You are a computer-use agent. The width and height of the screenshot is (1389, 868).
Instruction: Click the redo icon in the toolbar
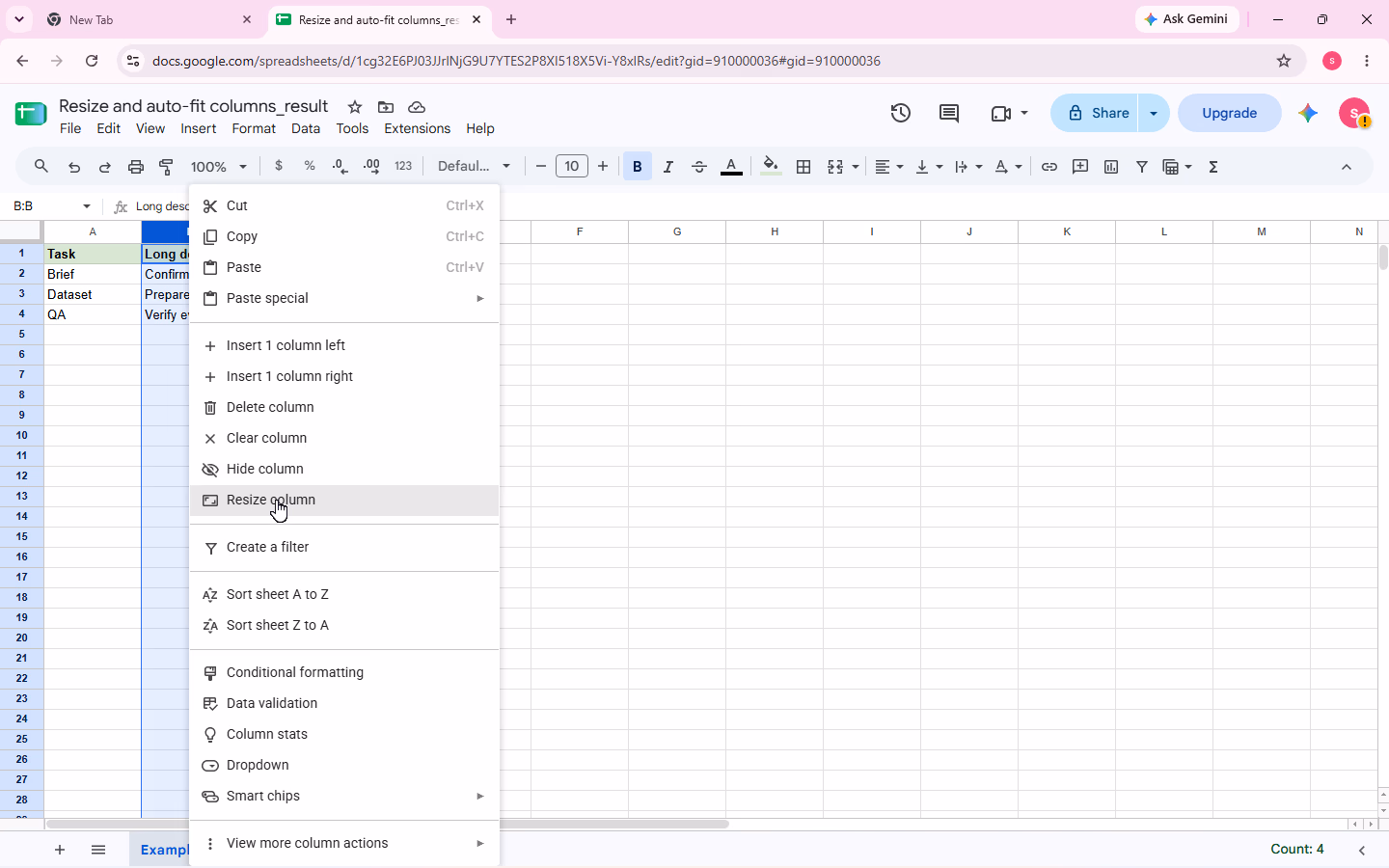click(105, 167)
